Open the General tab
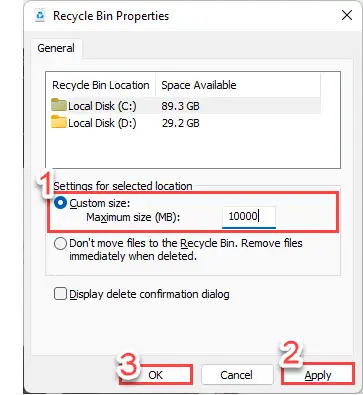Viewport: 363px width, 395px height. (56, 48)
